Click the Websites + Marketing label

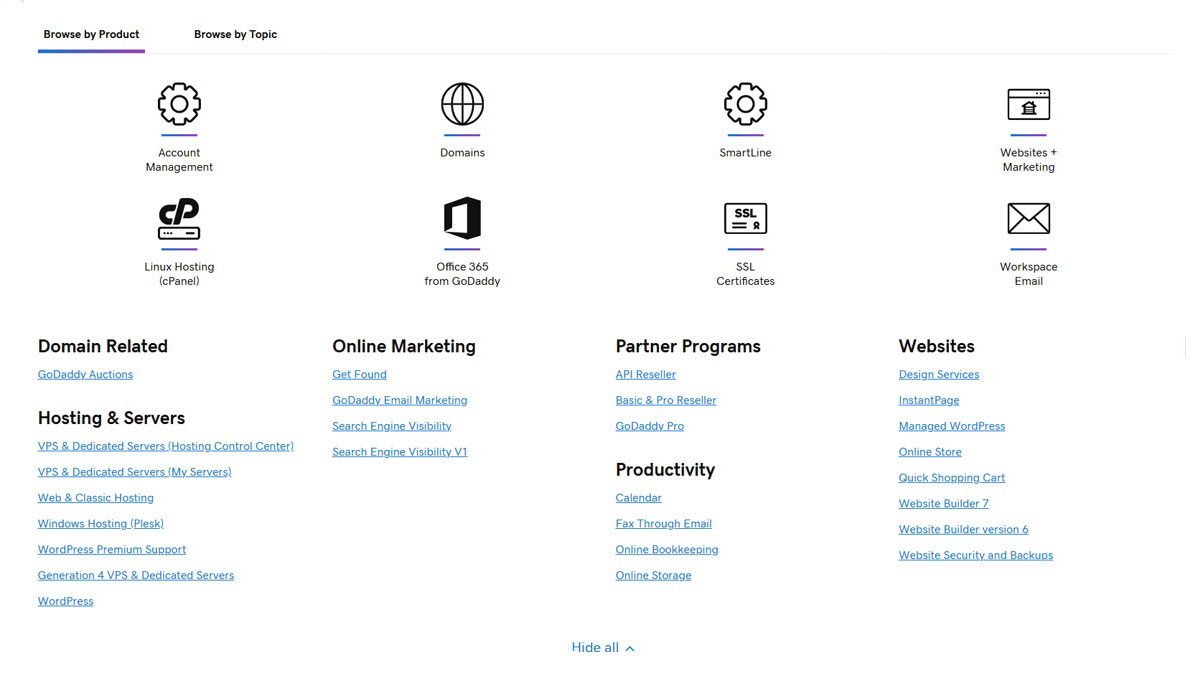1028,160
